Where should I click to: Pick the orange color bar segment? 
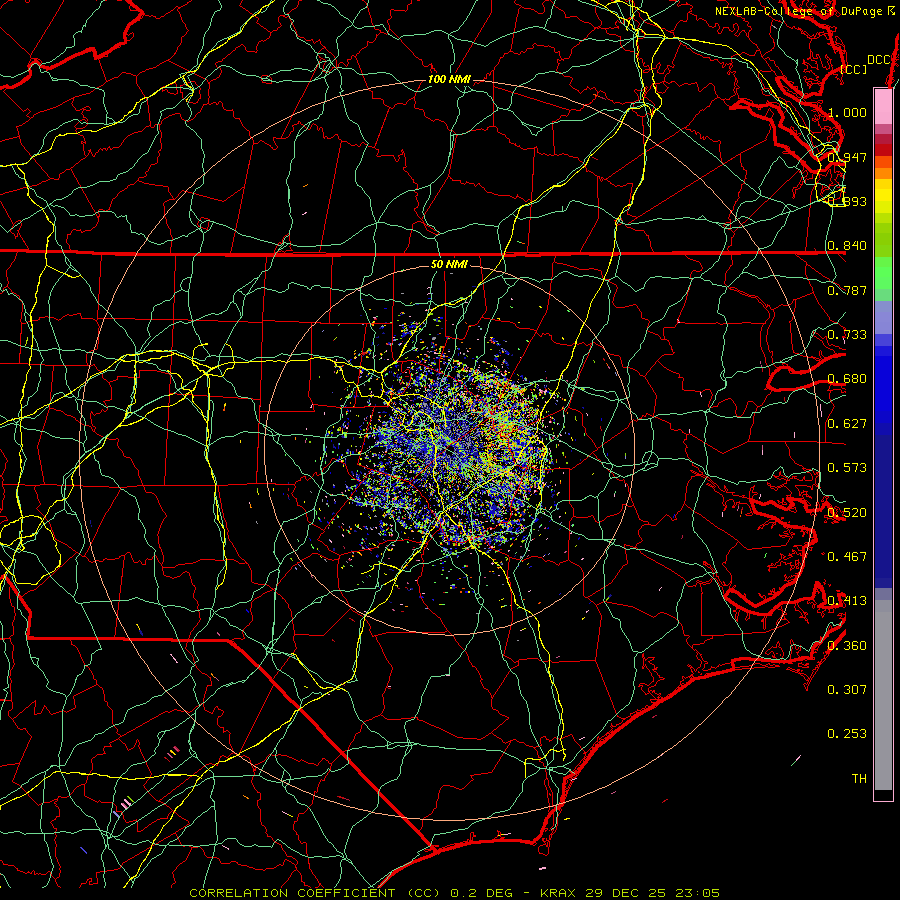[883, 173]
